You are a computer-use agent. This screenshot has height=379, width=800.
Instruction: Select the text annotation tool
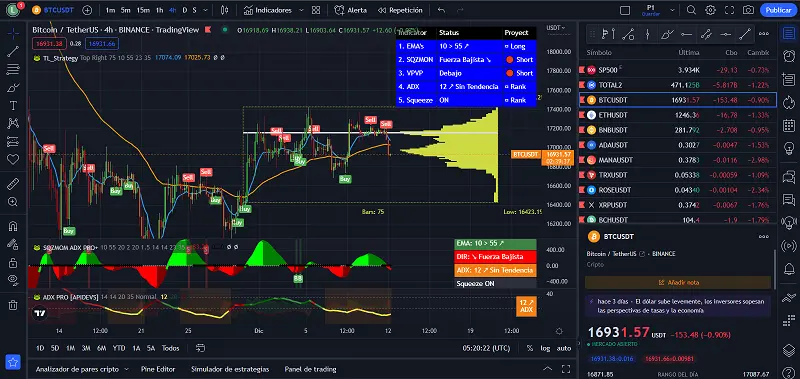coord(13,106)
